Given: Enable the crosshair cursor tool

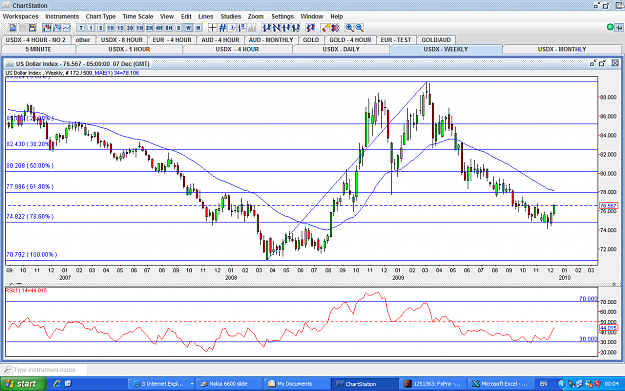Looking at the screenshot, I should coord(212,28).
